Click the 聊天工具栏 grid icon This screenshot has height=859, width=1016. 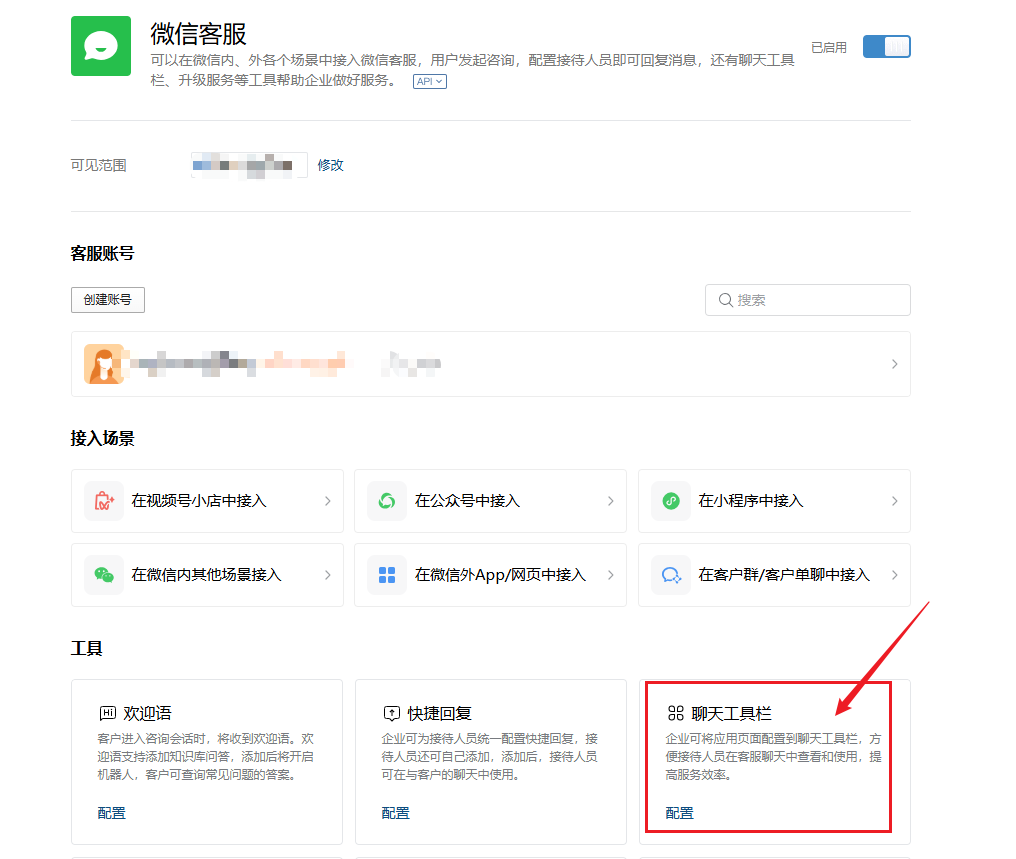[675, 713]
